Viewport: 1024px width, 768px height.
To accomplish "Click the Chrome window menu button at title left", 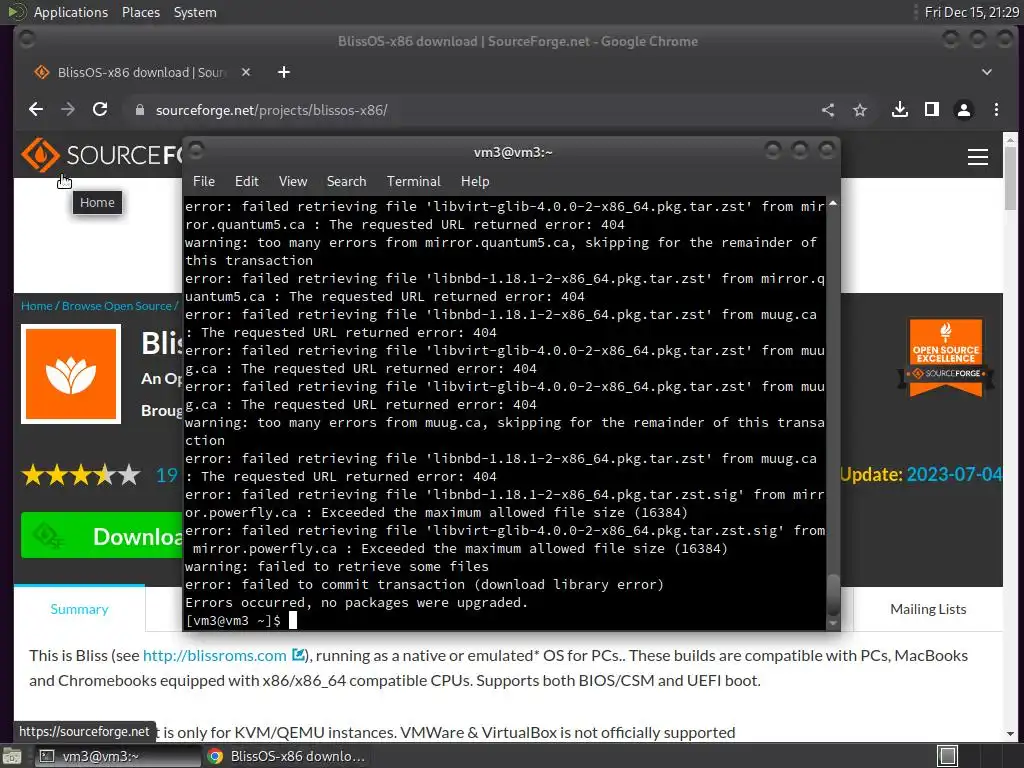I will tap(27, 40).
